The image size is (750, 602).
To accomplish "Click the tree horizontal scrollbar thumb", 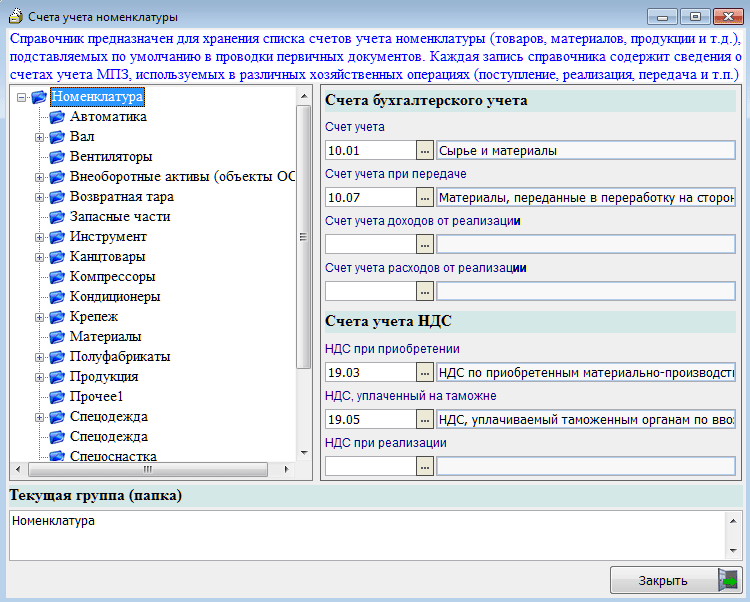I will click(x=148, y=469).
